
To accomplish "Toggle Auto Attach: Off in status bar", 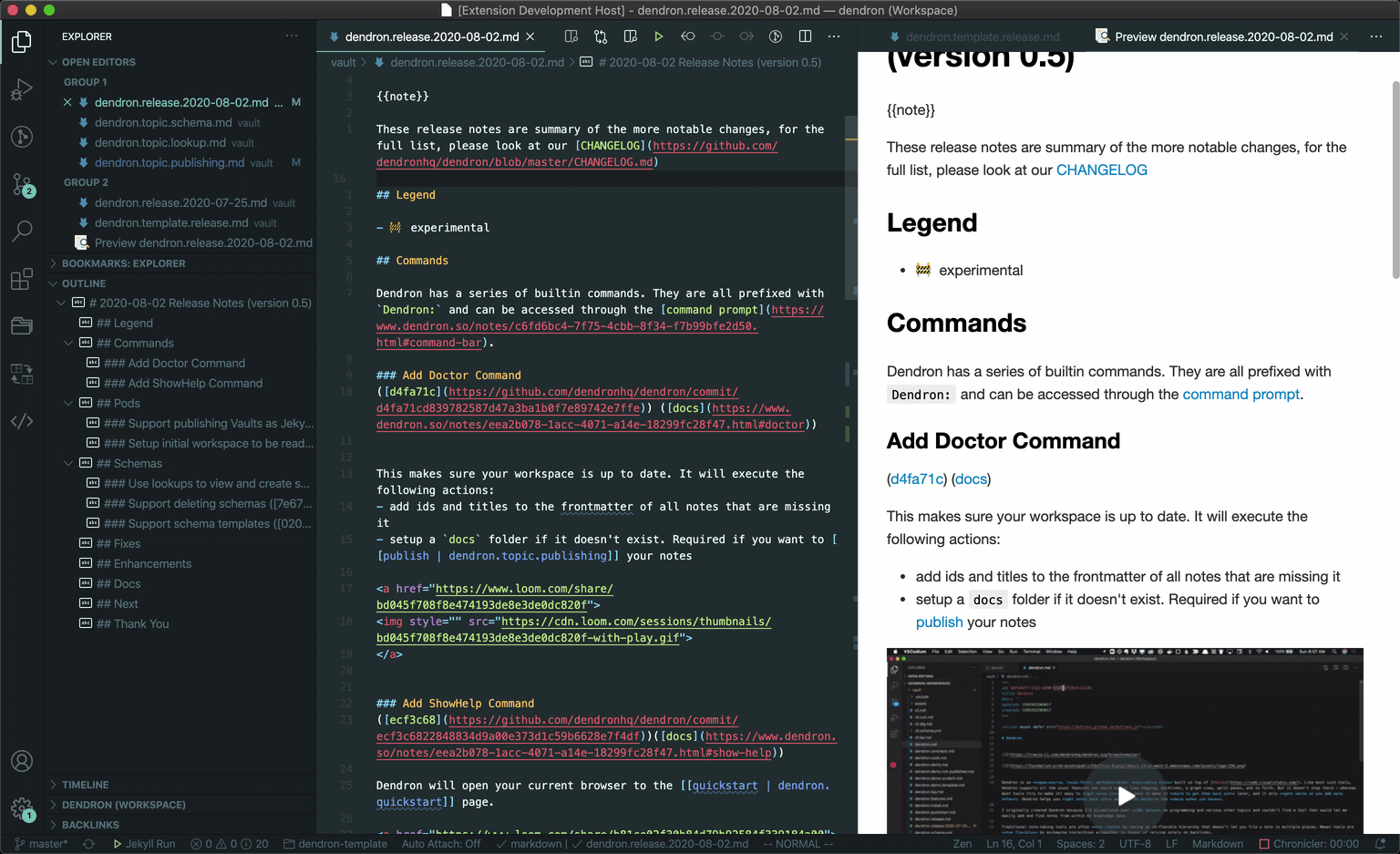I will pyautogui.click(x=441, y=844).
